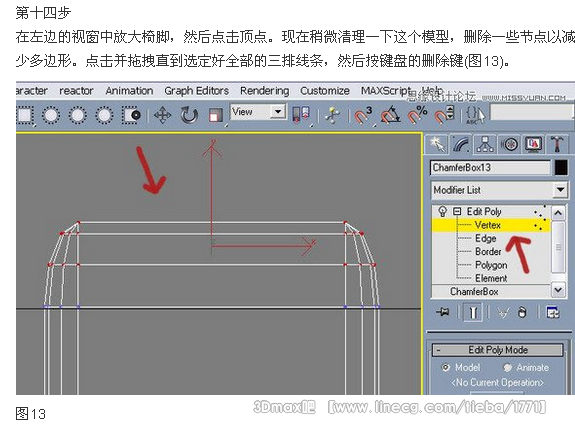Open the Animation menu
Screen dimensions: 575x424
[x=129, y=91]
